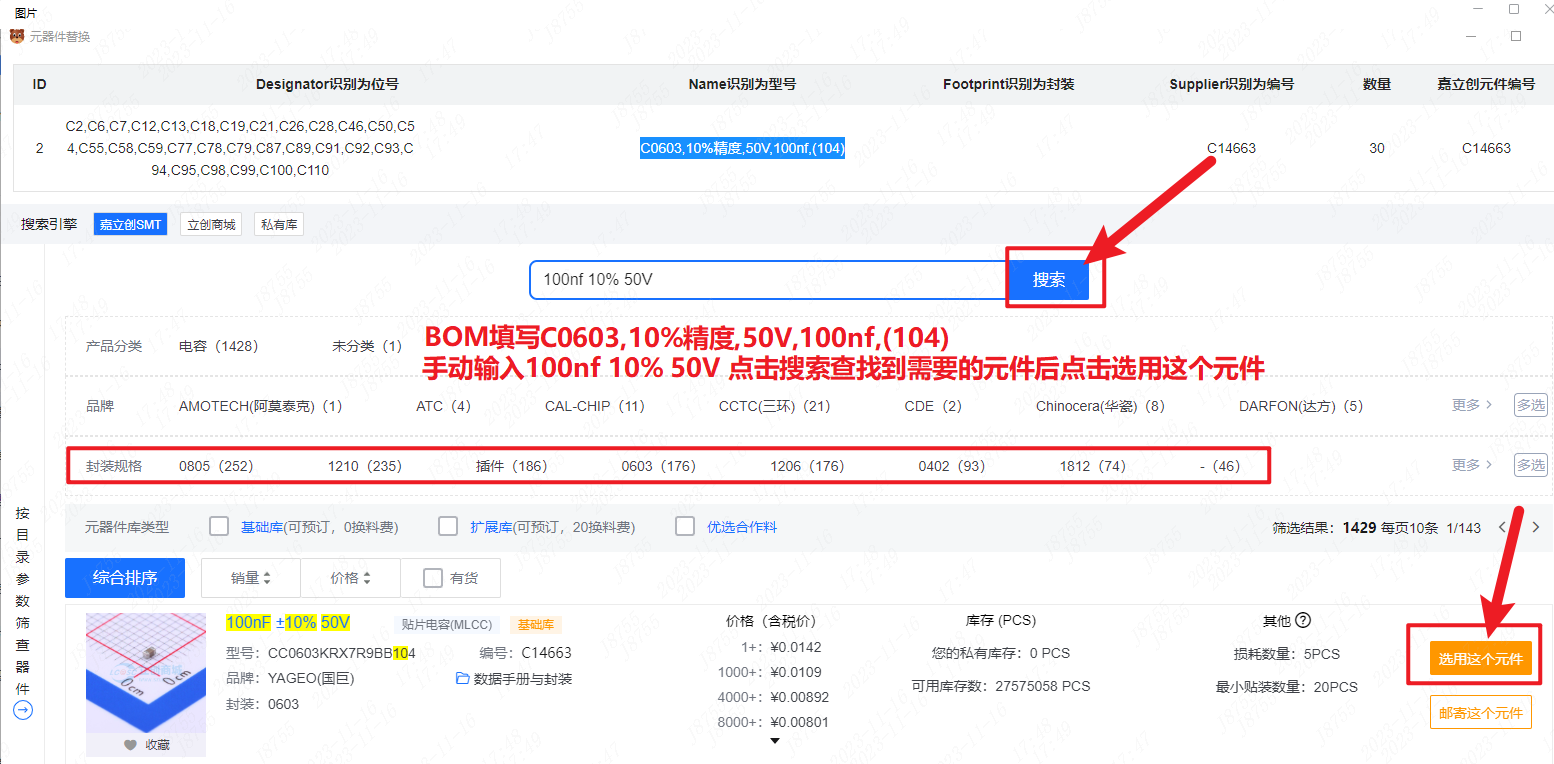Screen dimensions: 1554x764
Task: Open the 数据手册与封装 folder icon
Action: click(x=462, y=679)
